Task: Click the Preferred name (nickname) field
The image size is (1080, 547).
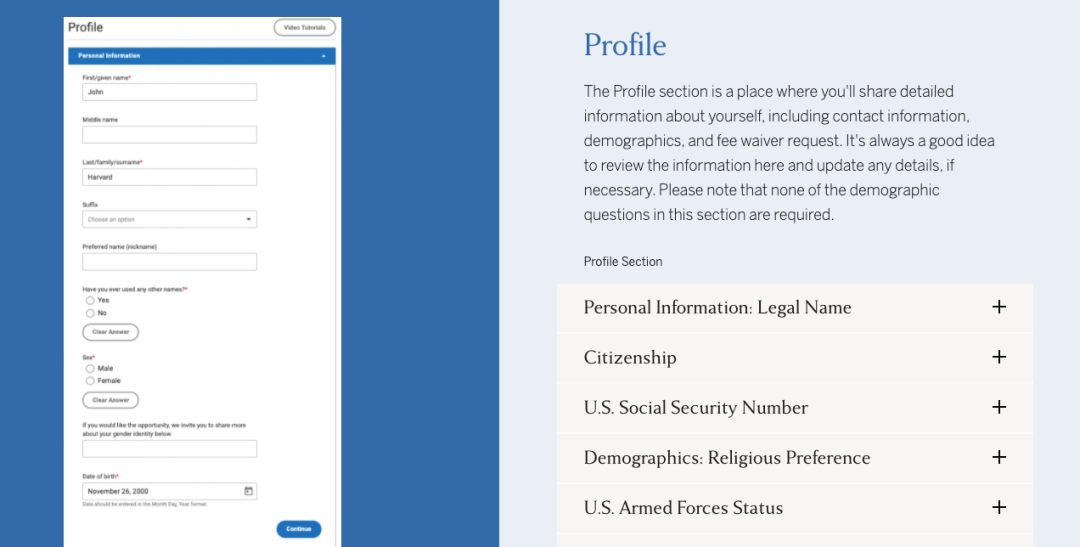Action: tap(169, 262)
